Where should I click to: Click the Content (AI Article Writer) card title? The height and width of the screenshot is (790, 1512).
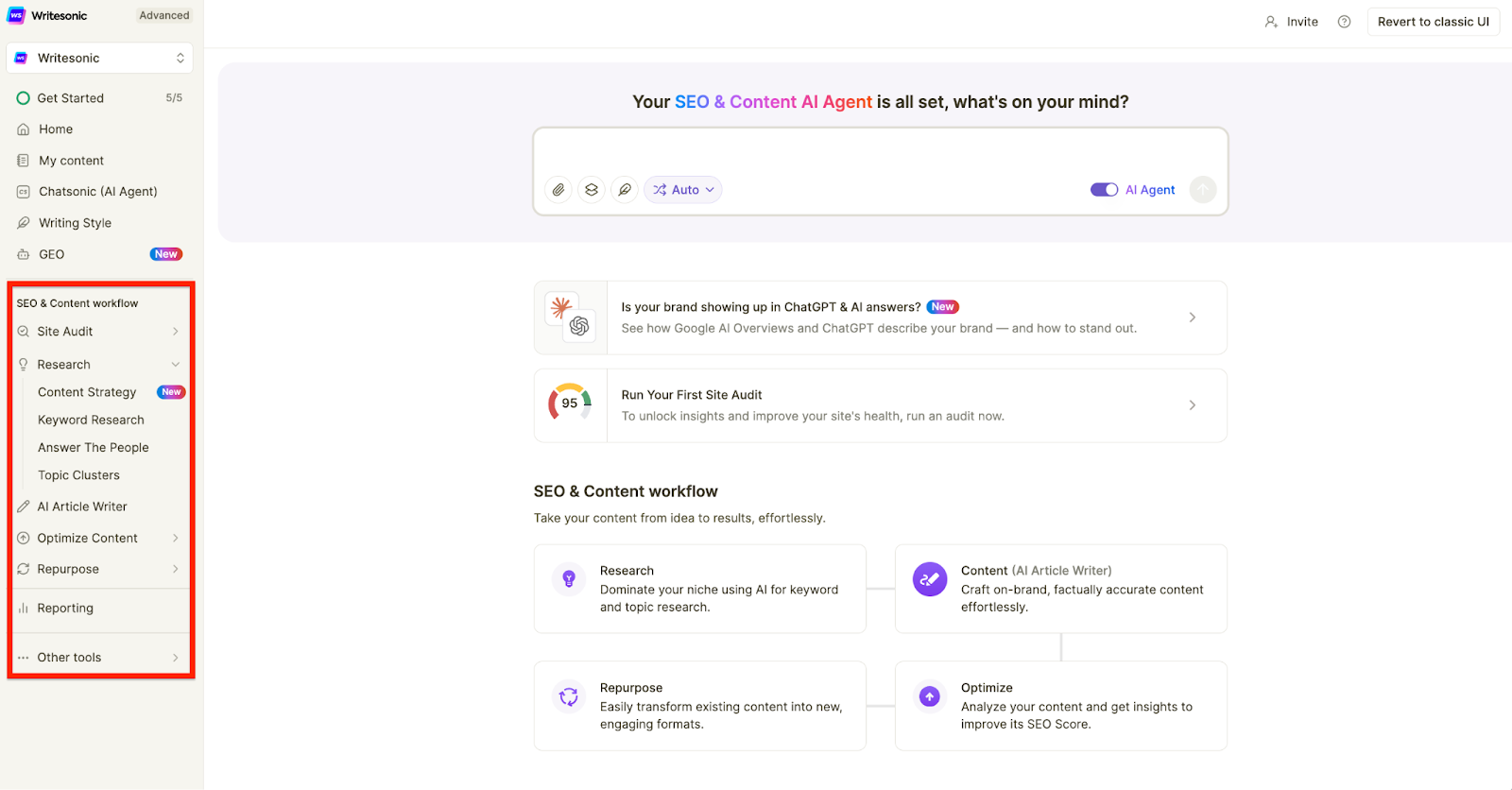point(1037,571)
